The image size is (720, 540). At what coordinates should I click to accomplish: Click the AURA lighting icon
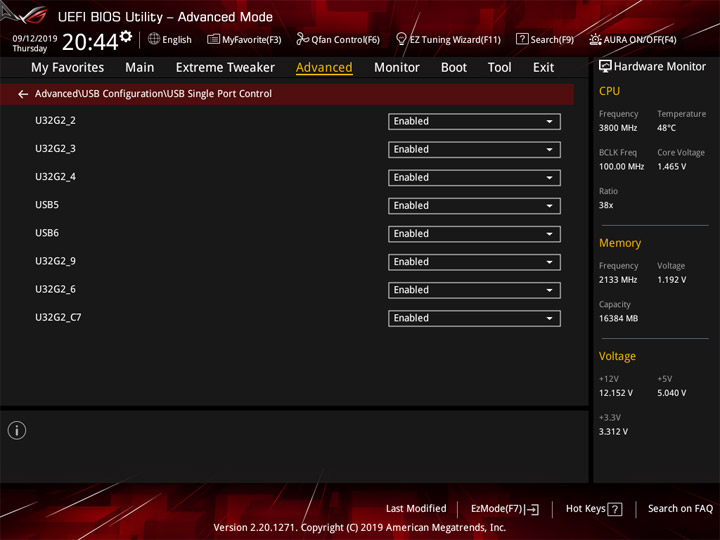[x=595, y=39]
